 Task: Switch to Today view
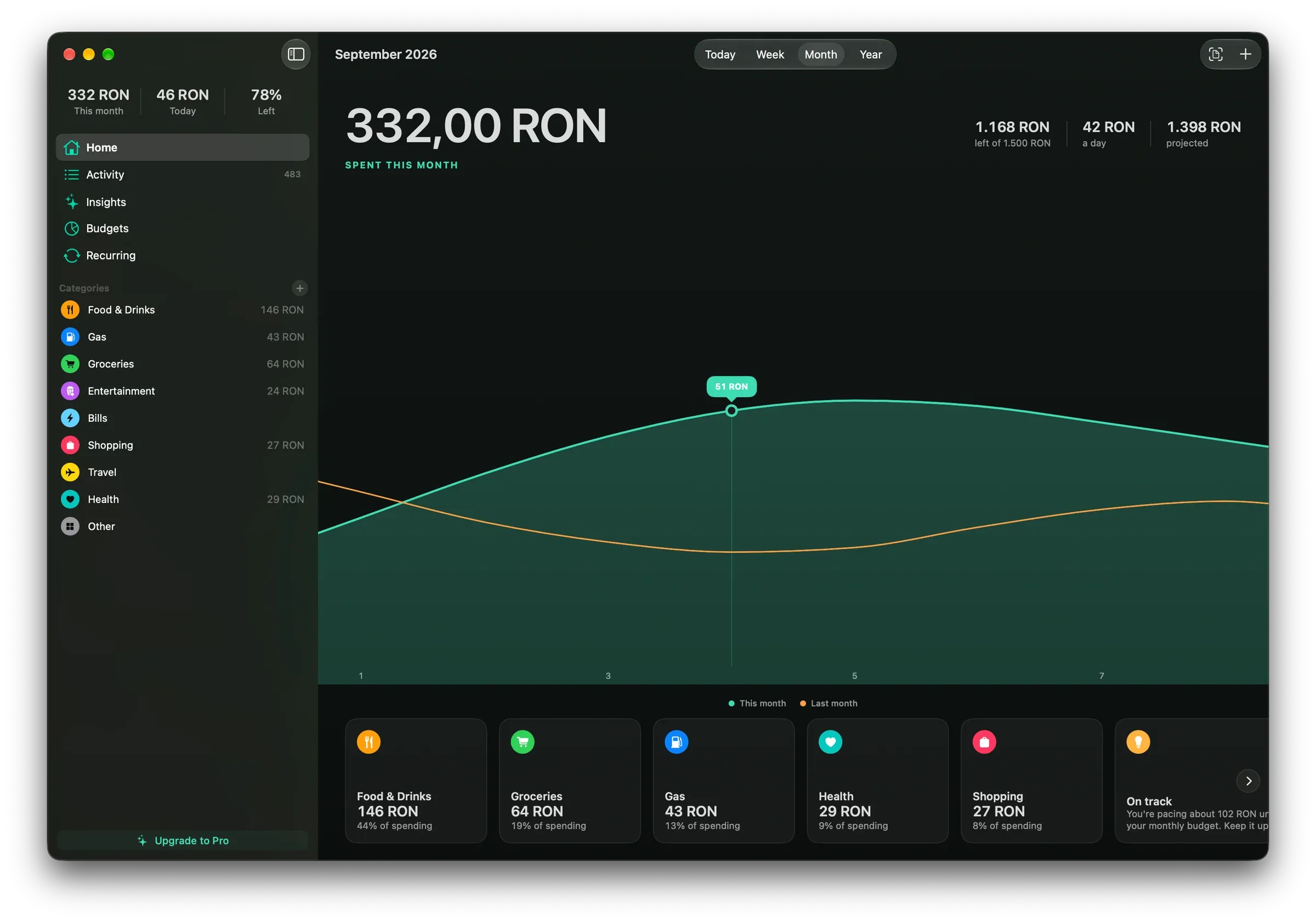(x=720, y=54)
